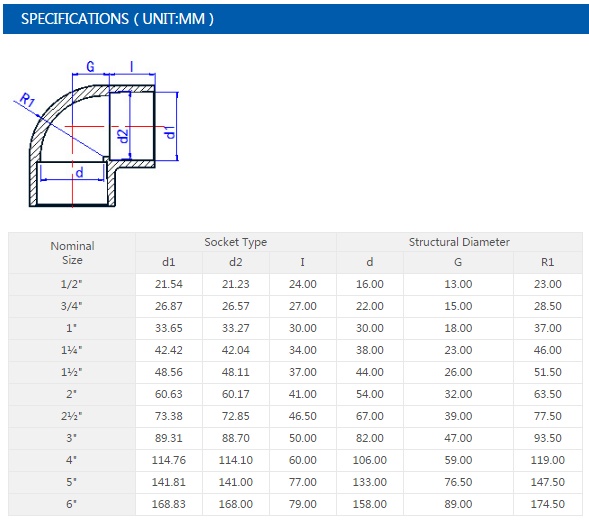
Task: Click the cell value 93.50
Action: tap(547, 438)
